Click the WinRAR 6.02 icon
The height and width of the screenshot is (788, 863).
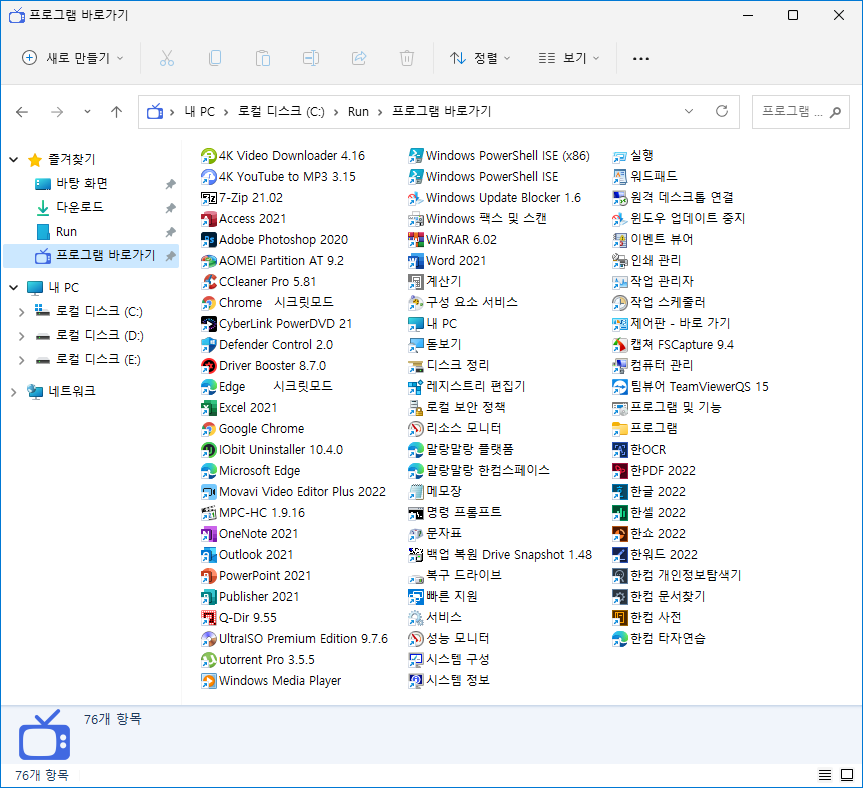(x=416, y=240)
